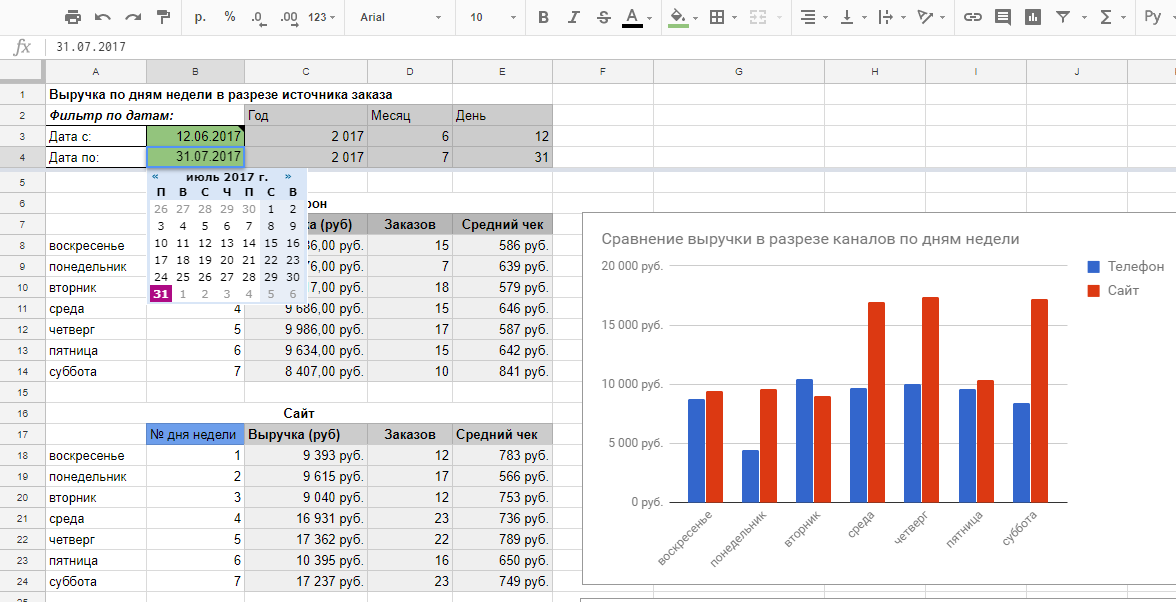The height and width of the screenshot is (602, 1176).
Task: Format selection as percent
Action: click(x=230, y=17)
